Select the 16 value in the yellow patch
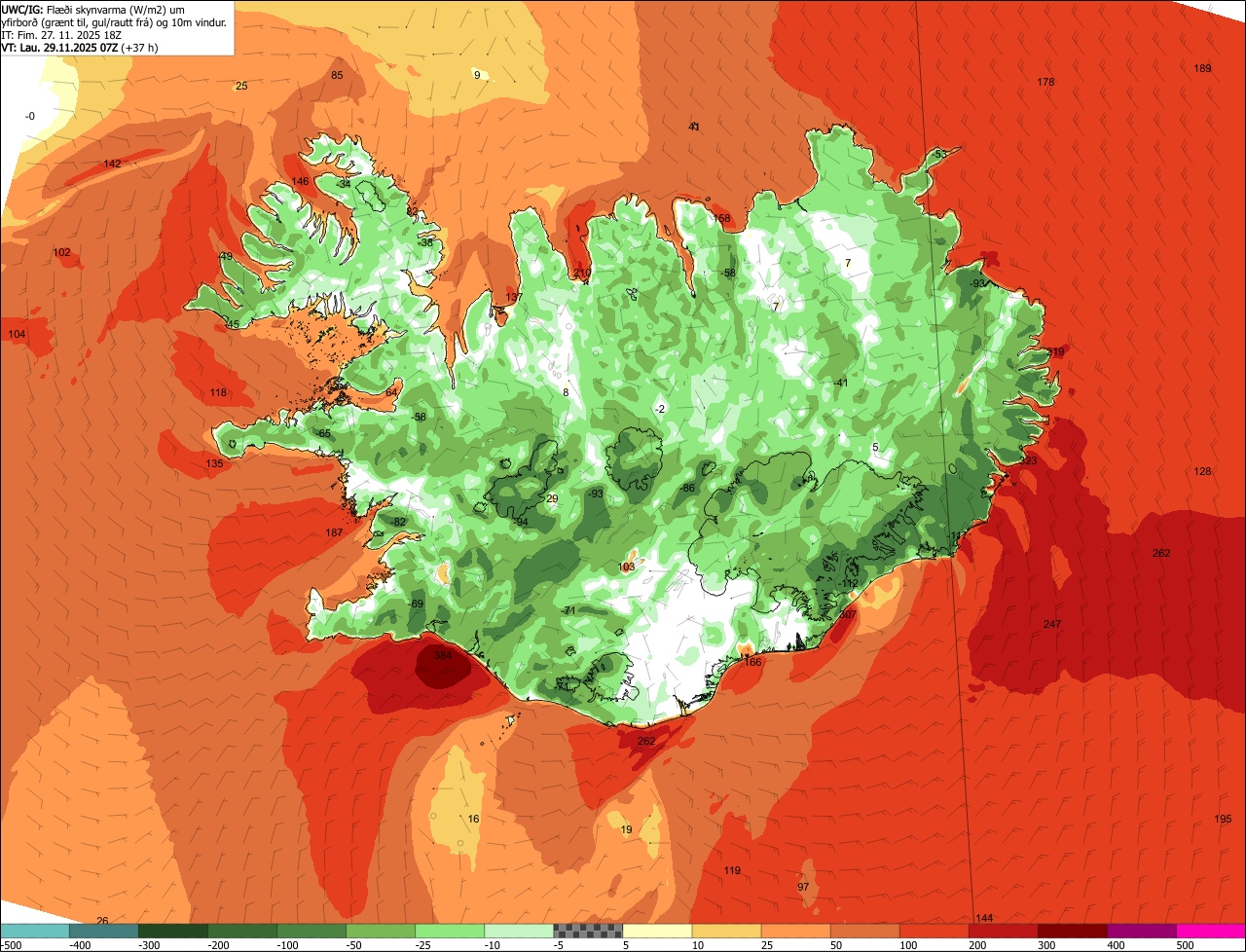Viewport: 1246px width, 952px height. (473, 819)
